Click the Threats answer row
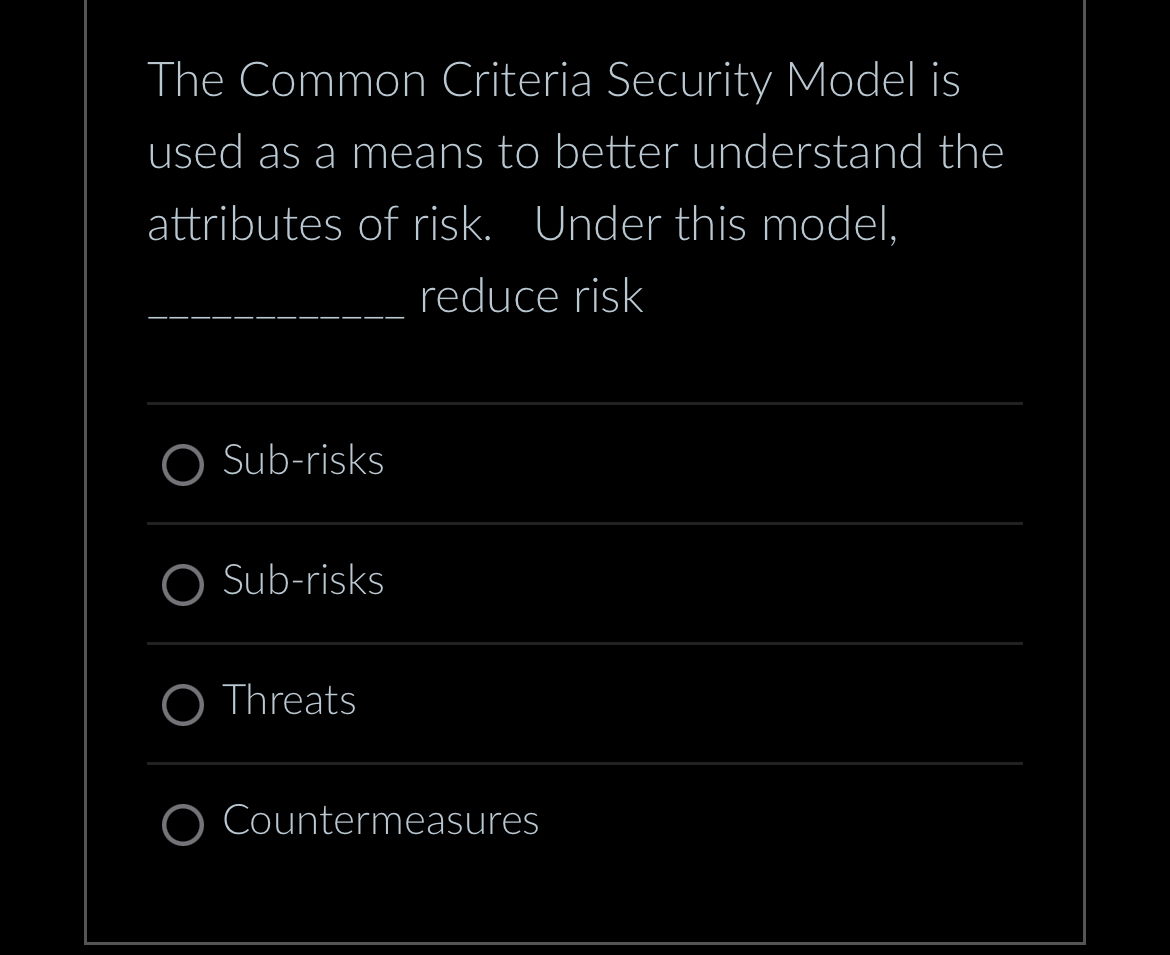Viewport: 1170px width, 955px height. [585, 703]
